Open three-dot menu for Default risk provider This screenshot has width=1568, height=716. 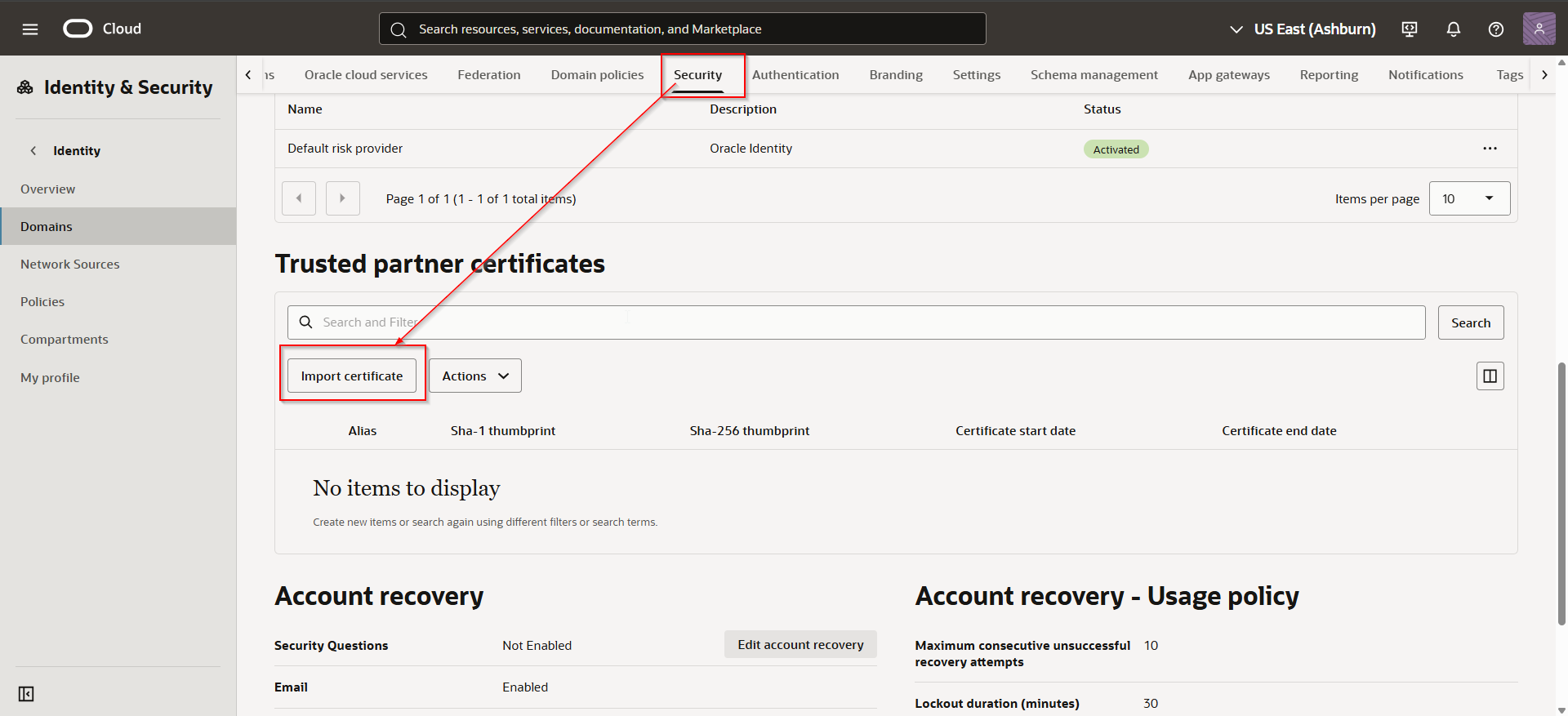click(1490, 149)
